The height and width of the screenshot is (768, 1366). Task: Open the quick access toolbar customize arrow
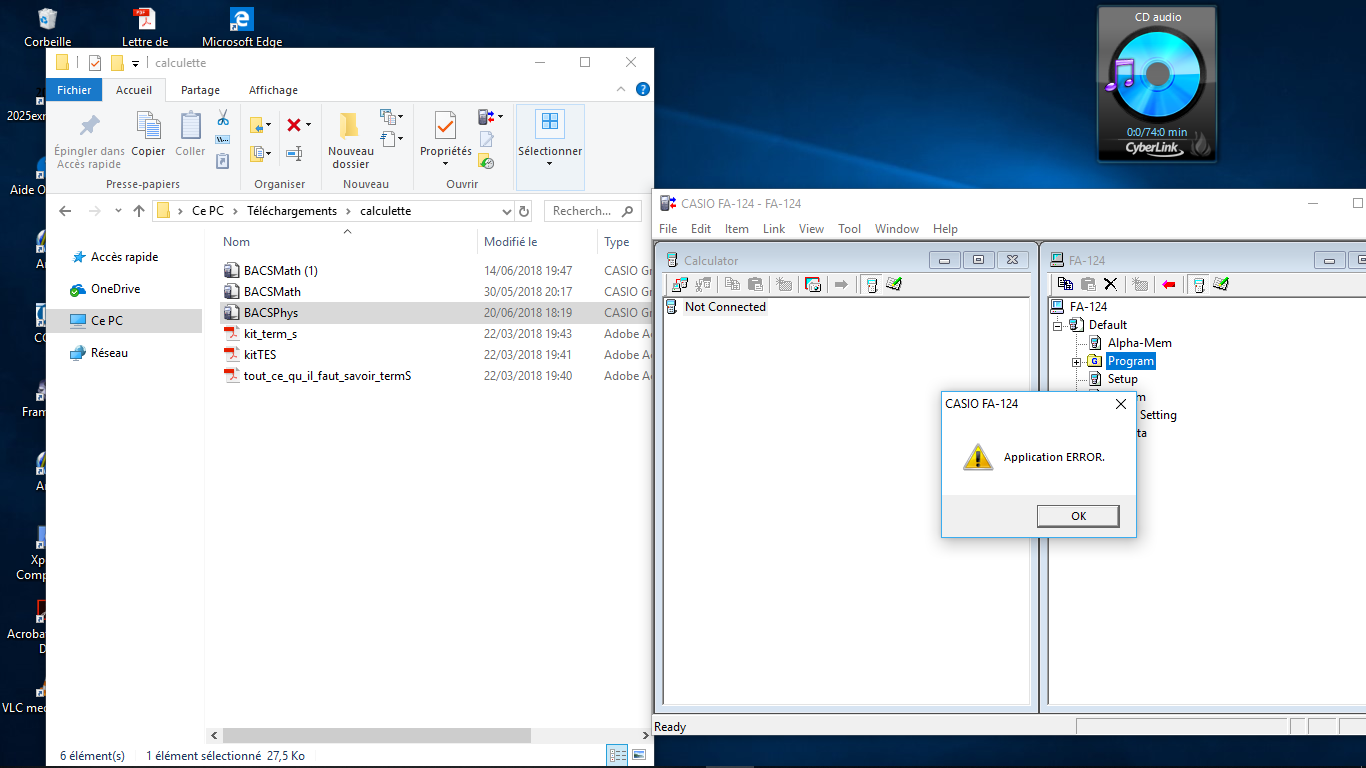135,64
